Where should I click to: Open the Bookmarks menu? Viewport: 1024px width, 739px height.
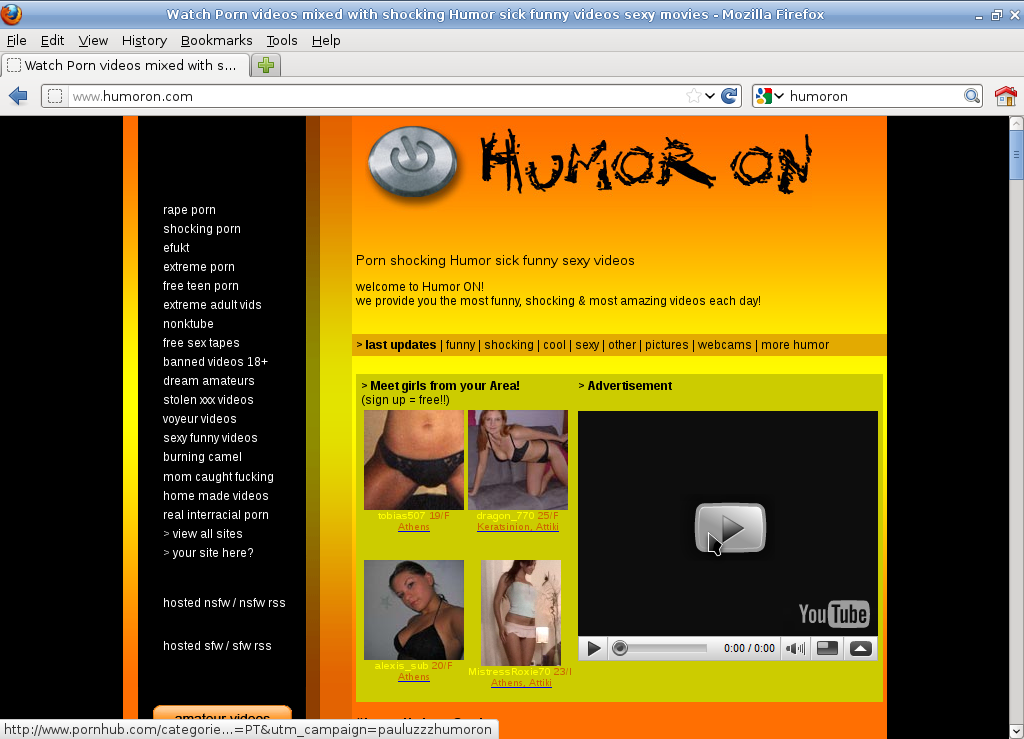pyautogui.click(x=217, y=40)
